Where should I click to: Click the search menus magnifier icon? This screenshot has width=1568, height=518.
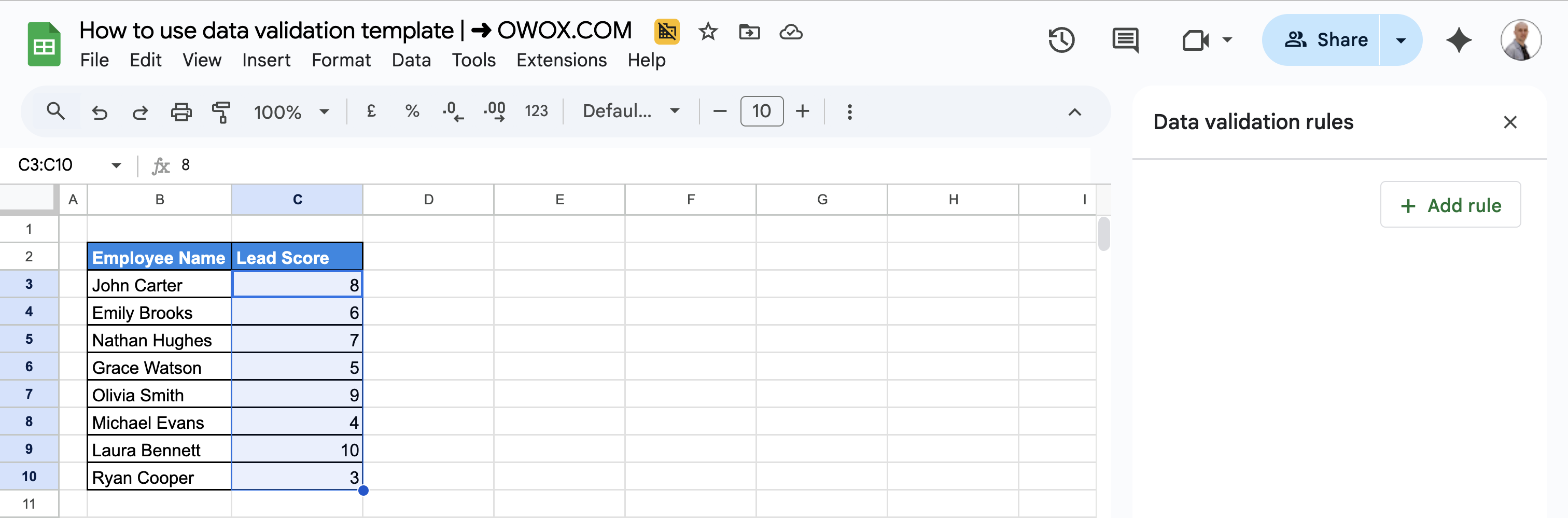[55, 111]
